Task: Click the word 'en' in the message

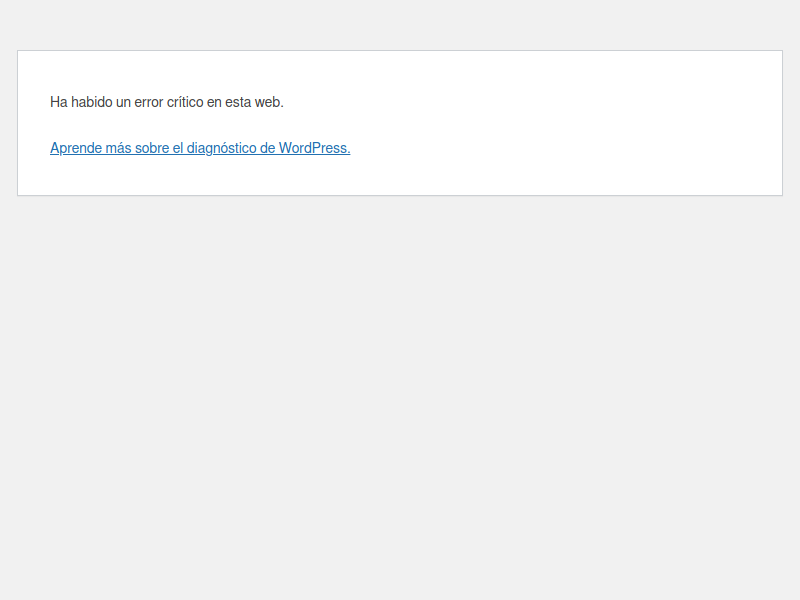Action: click(x=214, y=102)
